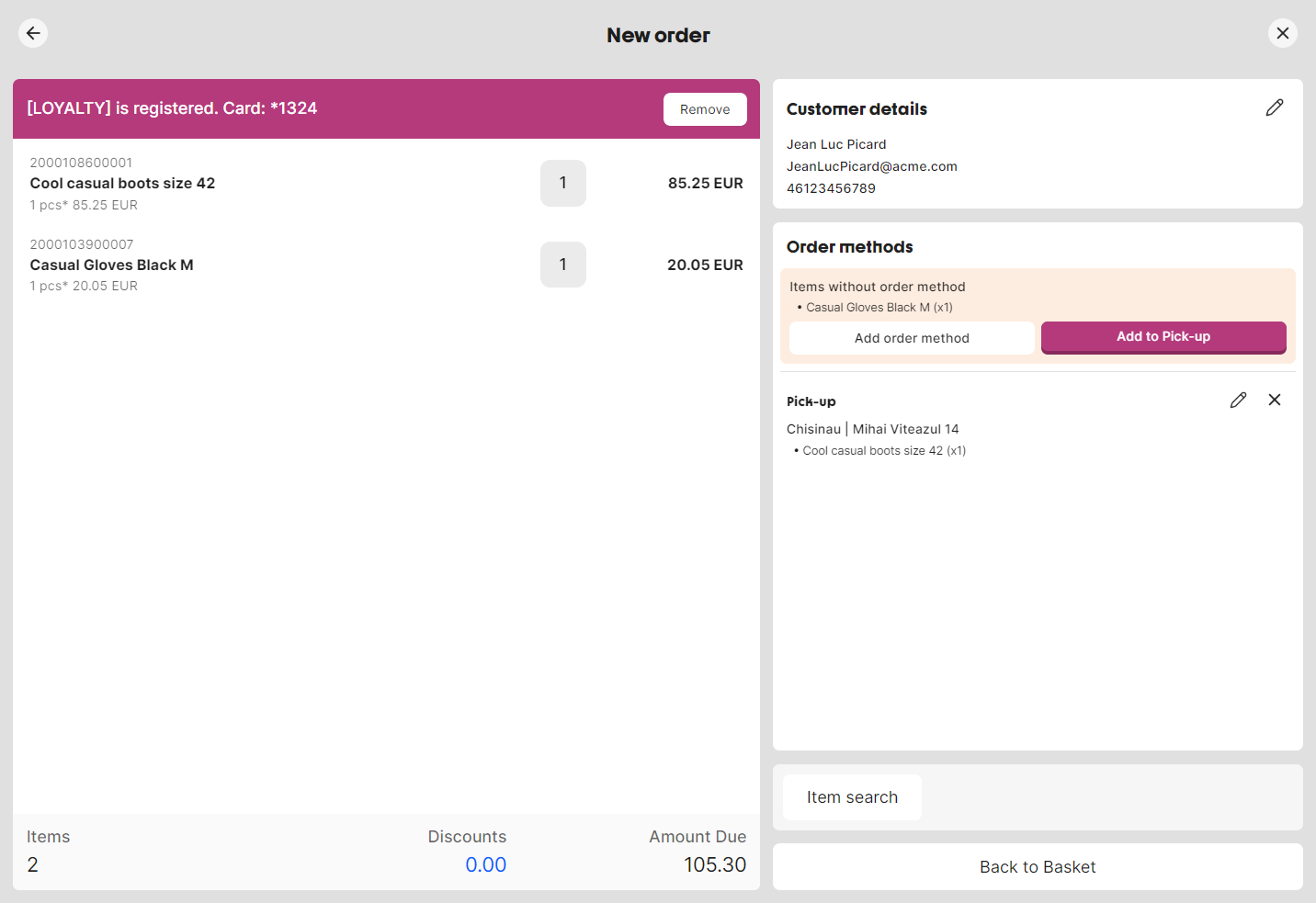Screen dimensions: 1316x903
Task: Click the back arrow icon
Action: tap(33, 33)
